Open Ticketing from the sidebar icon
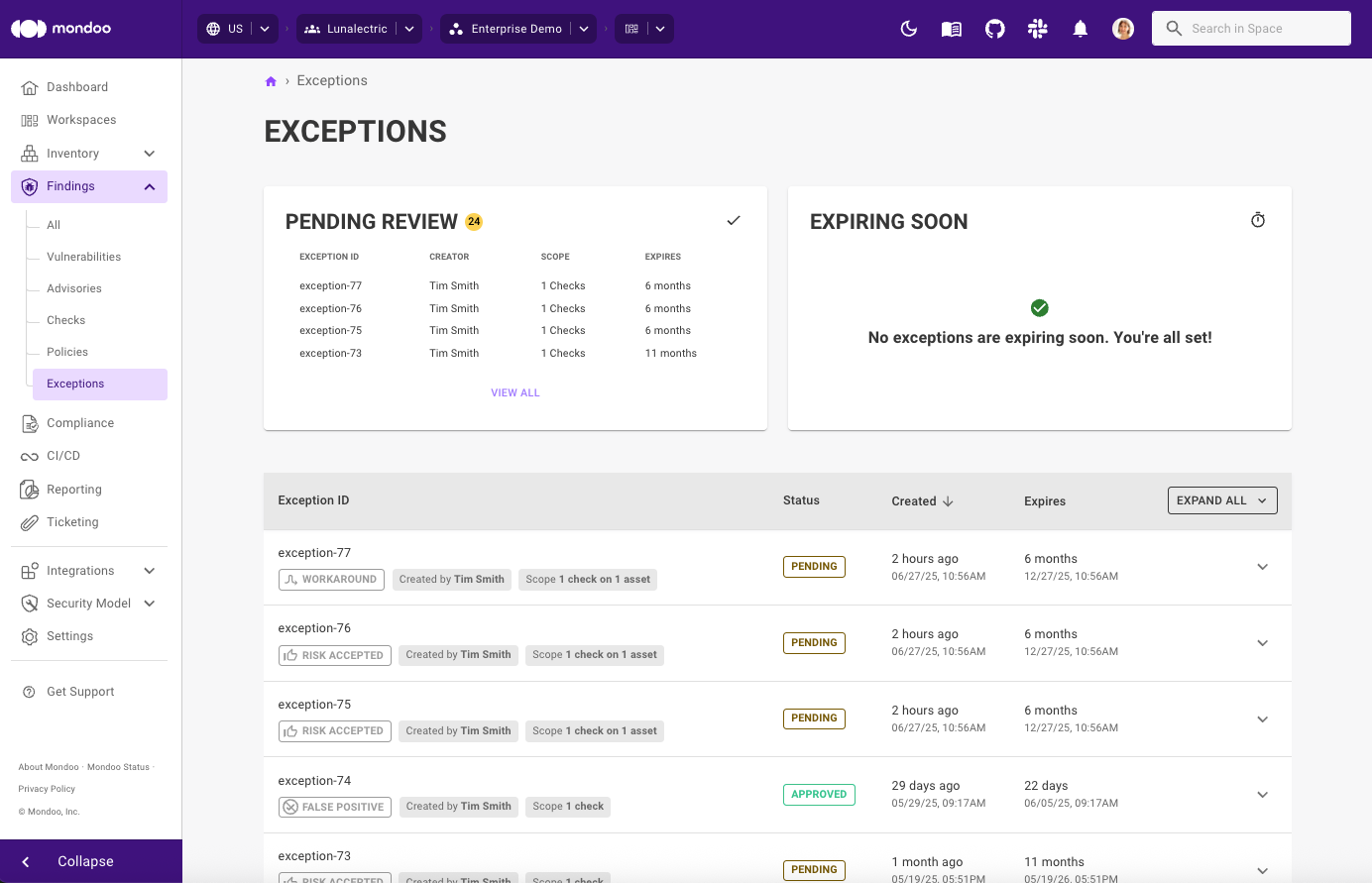This screenshot has width=1372, height=883. coord(73,522)
